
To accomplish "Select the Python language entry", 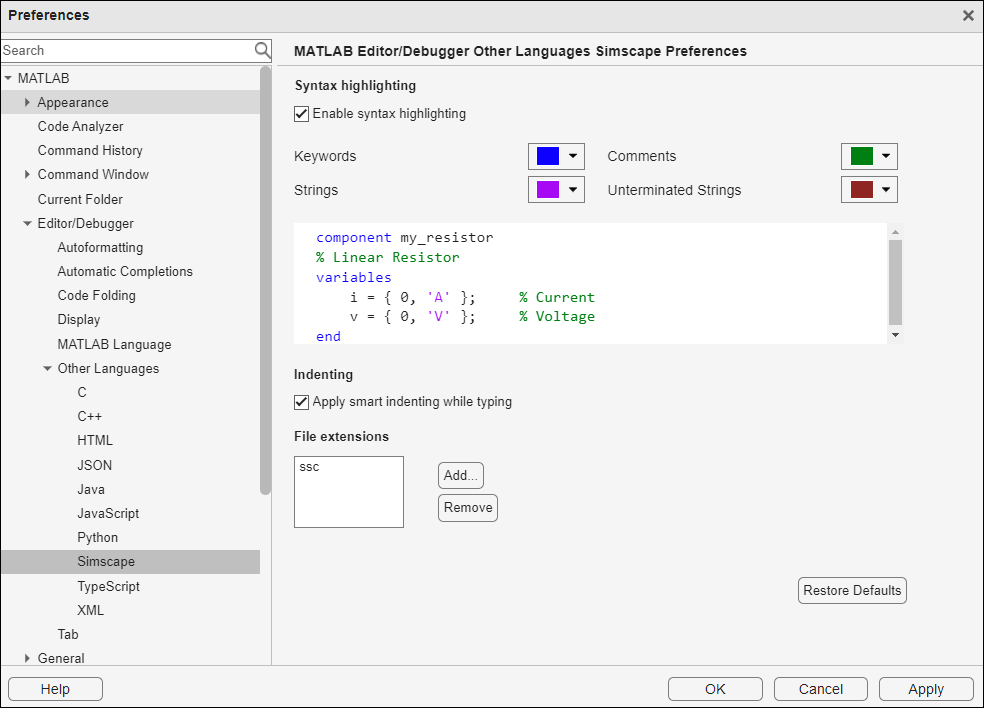I will (x=97, y=537).
